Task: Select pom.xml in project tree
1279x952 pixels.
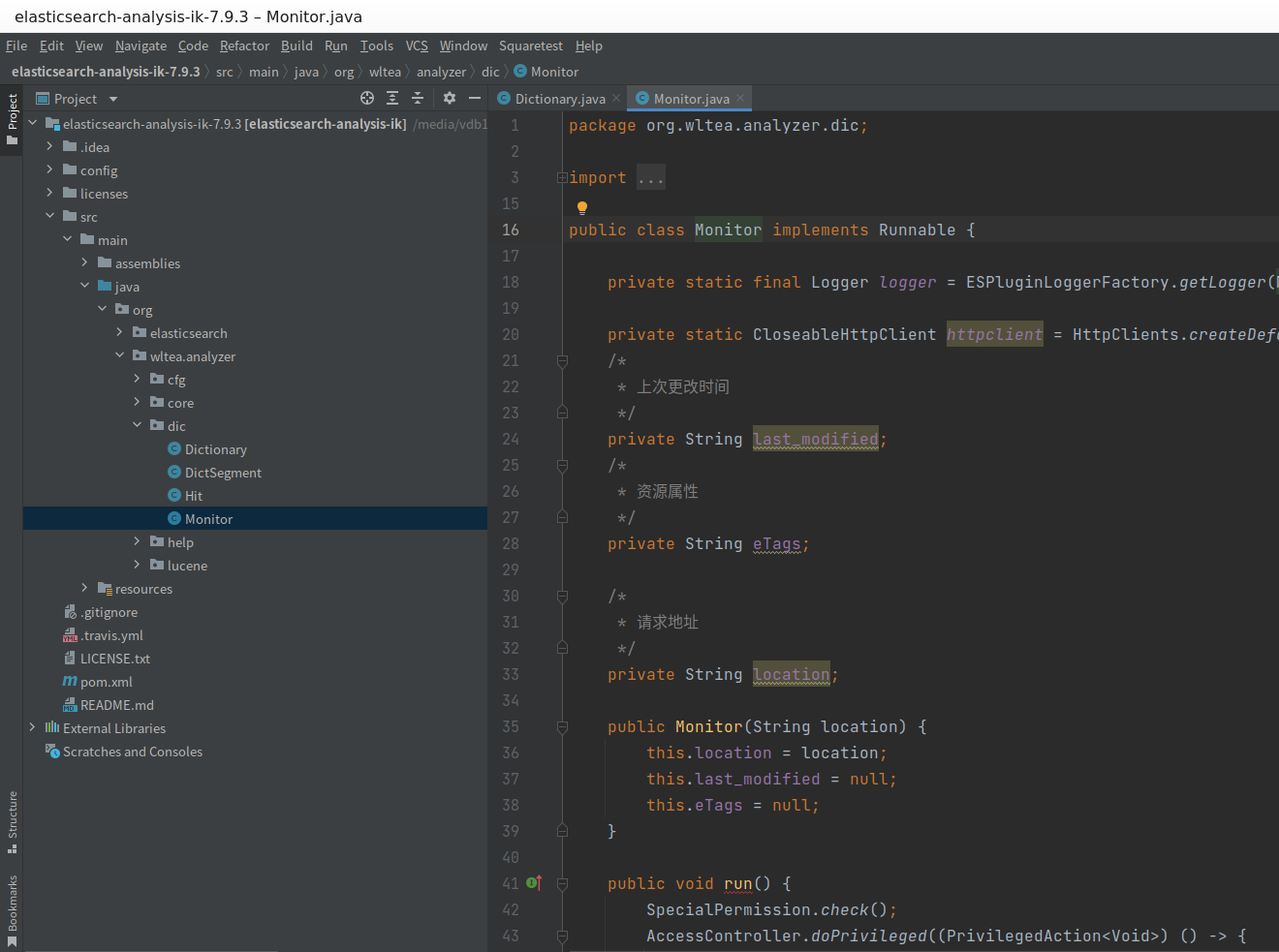Action: click(x=106, y=682)
